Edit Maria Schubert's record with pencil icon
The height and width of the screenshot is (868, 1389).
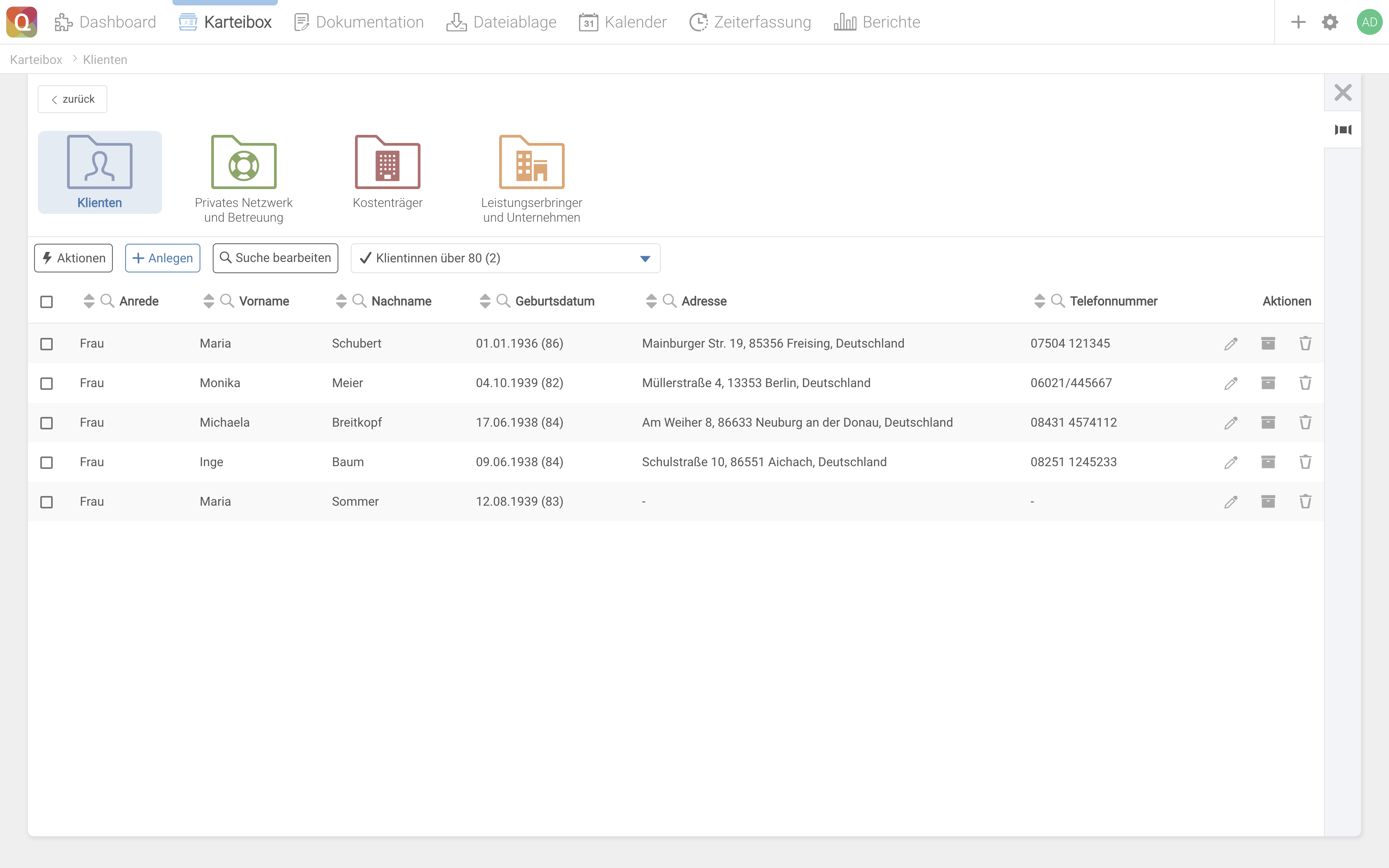click(x=1230, y=344)
